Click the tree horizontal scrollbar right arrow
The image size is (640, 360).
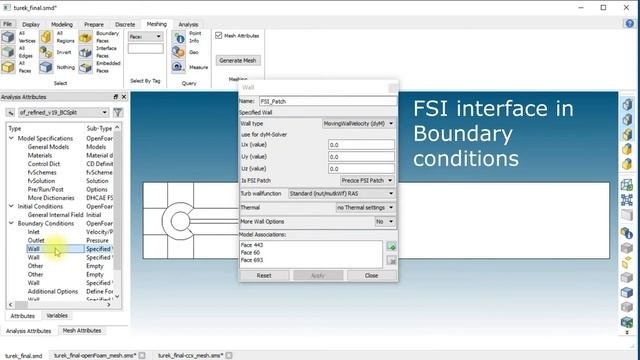109,304
